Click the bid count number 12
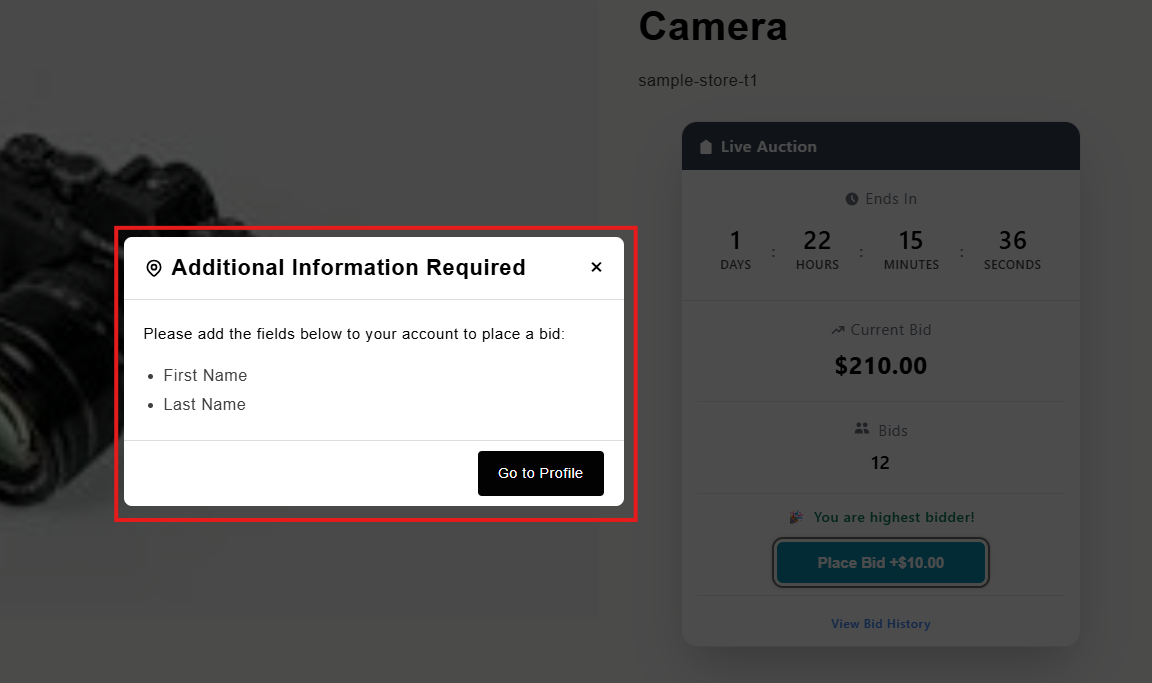The height and width of the screenshot is (683, 1152). pyautogui.click(x=880, y=463)
